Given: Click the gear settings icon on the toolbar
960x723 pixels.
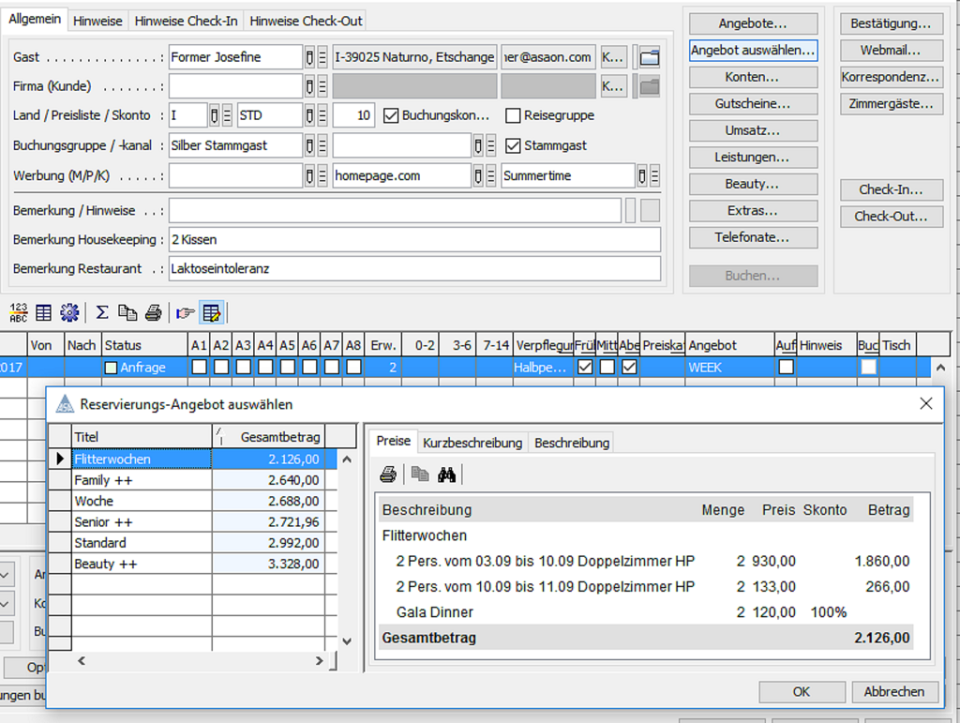Looking at the screenshot, I should [x=68, y=312].
